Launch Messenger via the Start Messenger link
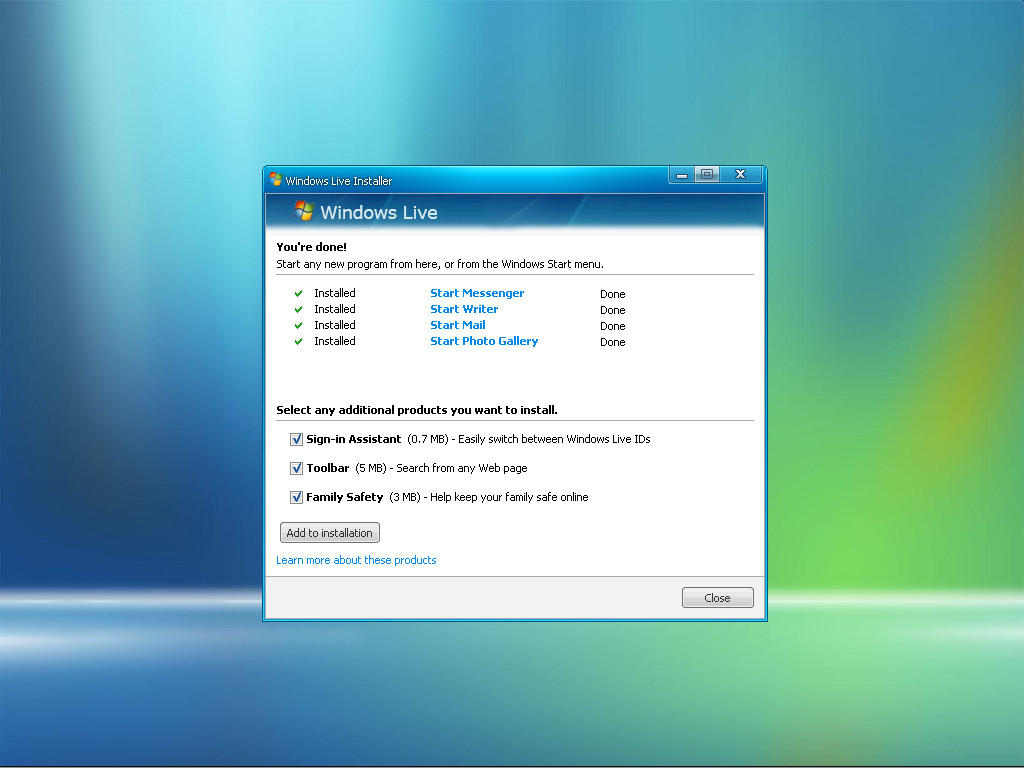Viewport: 1024px width, 768px height. tap(477, 293)
